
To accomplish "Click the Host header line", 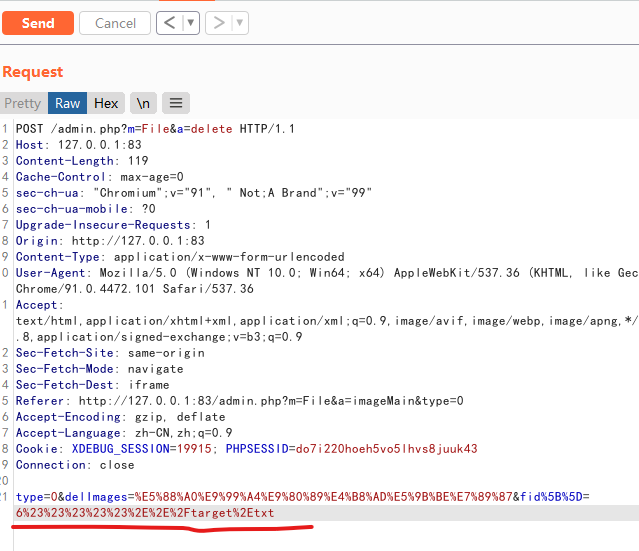I will pyautogui.click(x=79, y=145).
